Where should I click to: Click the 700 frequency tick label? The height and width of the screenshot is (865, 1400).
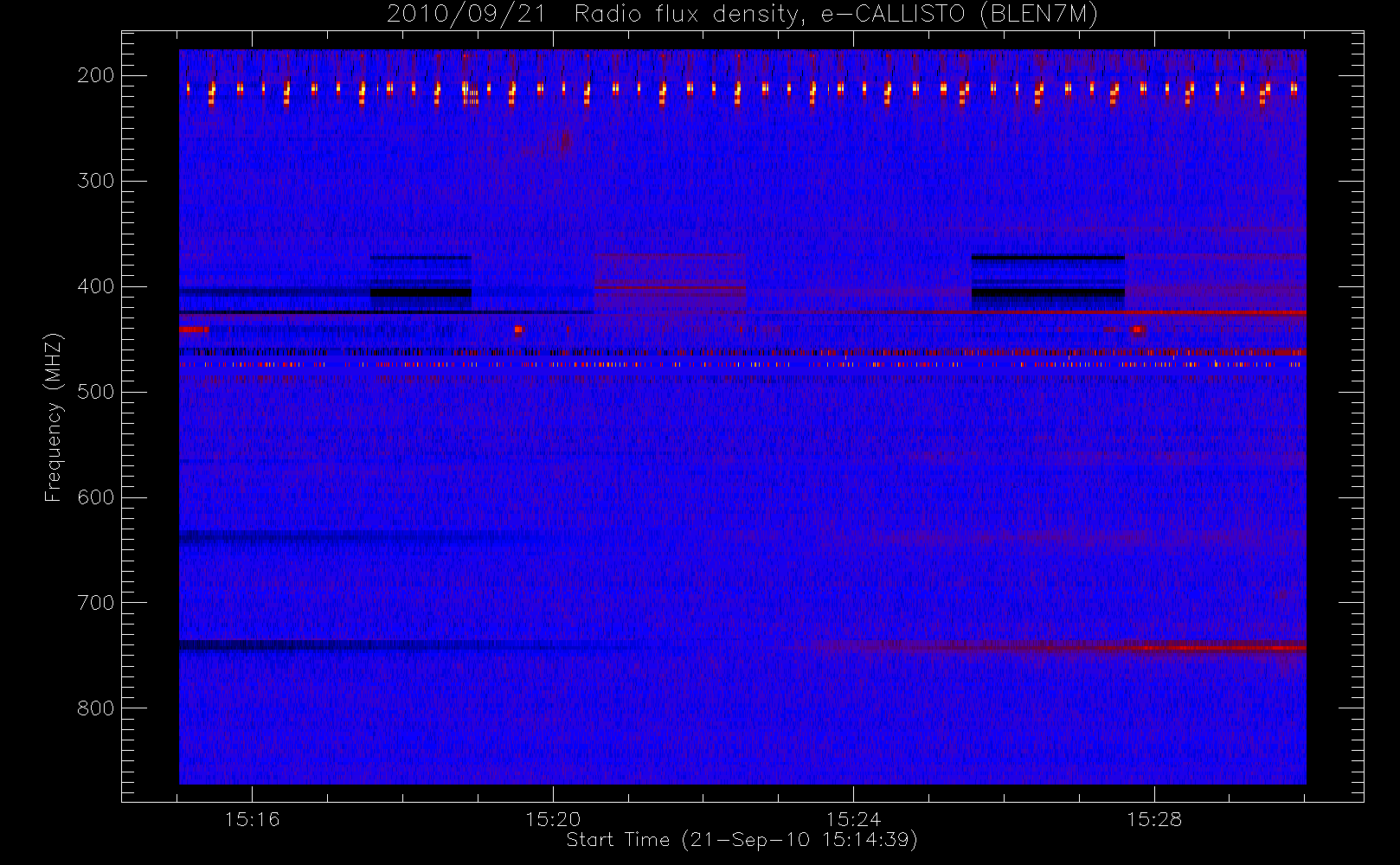[96, 603]
